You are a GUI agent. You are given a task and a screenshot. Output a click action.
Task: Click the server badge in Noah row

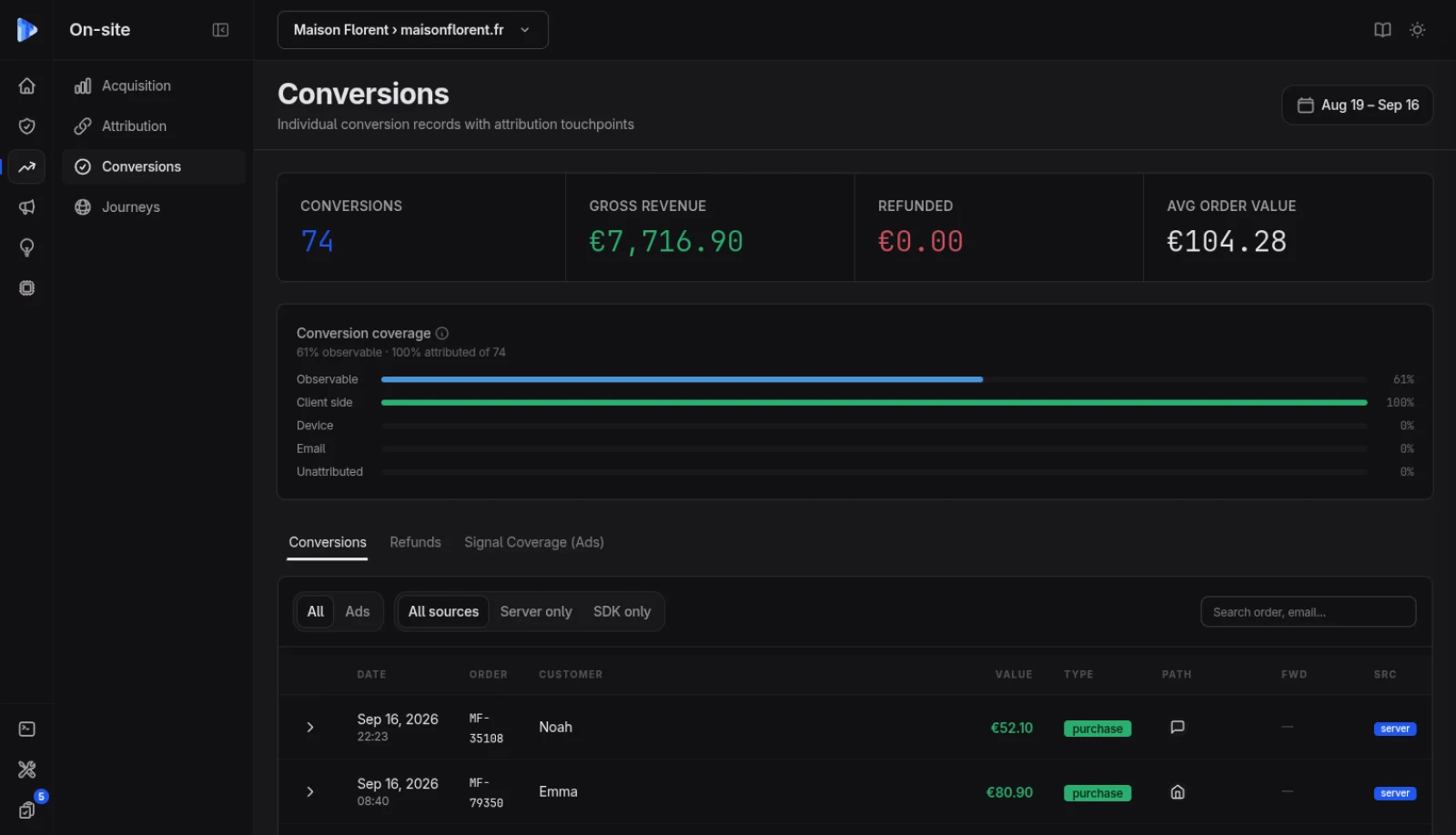(1394, 729)
